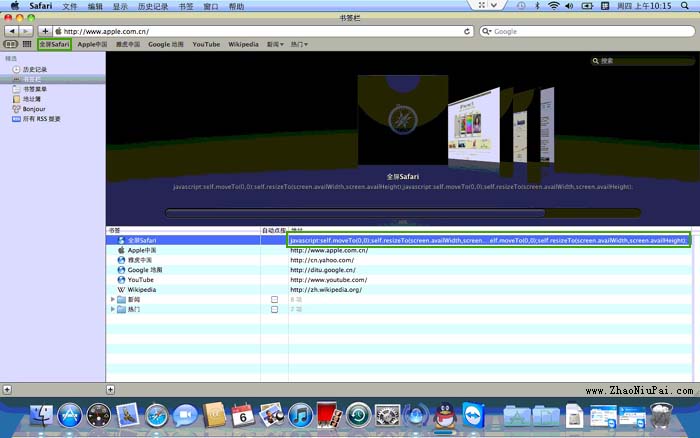700x438 pixels.
Task: Open the 书签 menu
Action: point(186,6)
